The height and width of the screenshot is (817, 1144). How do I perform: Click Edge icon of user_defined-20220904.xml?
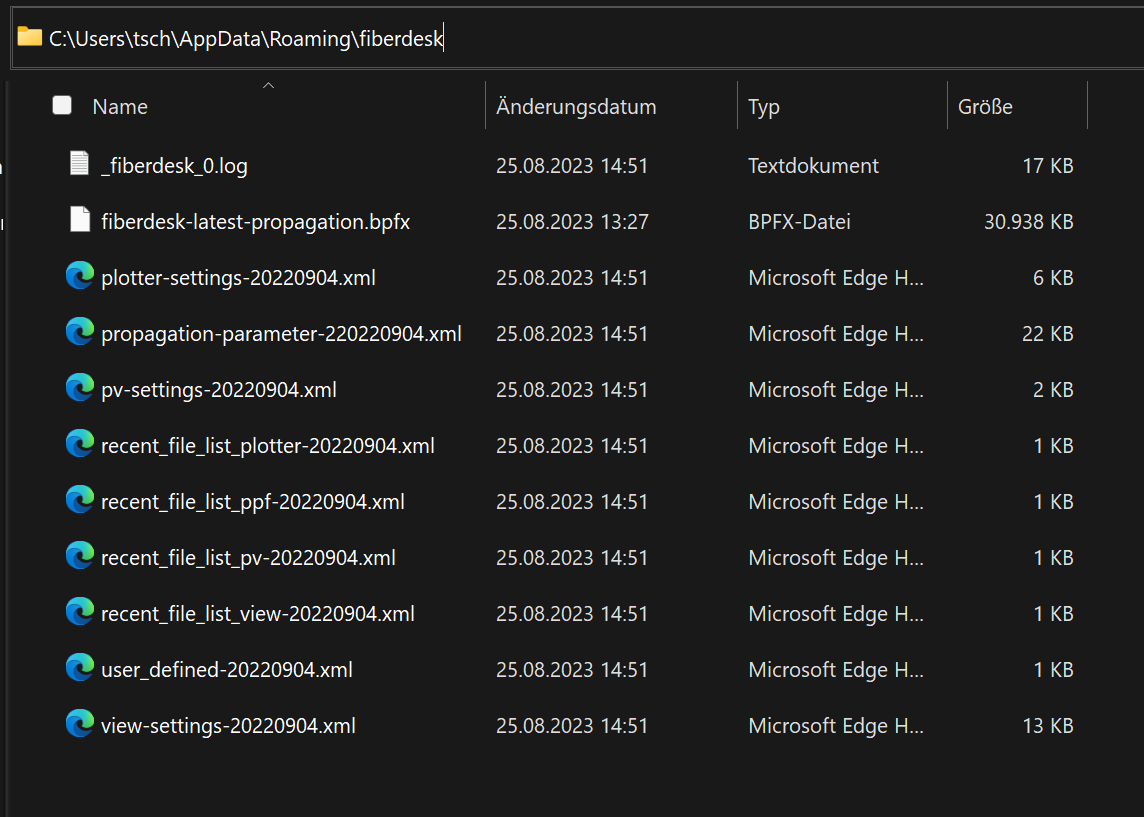pyautogui.click(x=80, y=667)
